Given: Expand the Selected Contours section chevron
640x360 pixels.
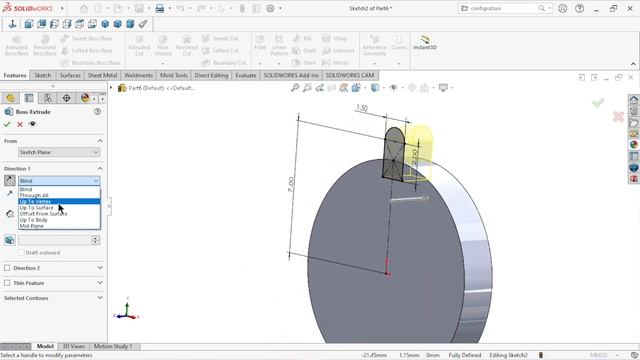Looking at the screenshot, I should (100, 298).
